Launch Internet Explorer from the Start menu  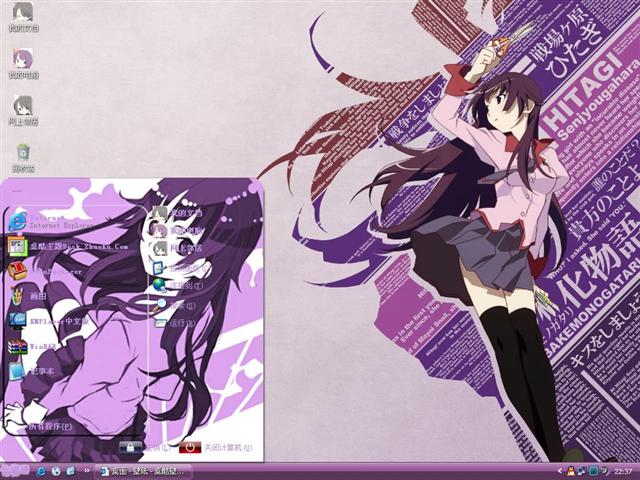(51, 222)
